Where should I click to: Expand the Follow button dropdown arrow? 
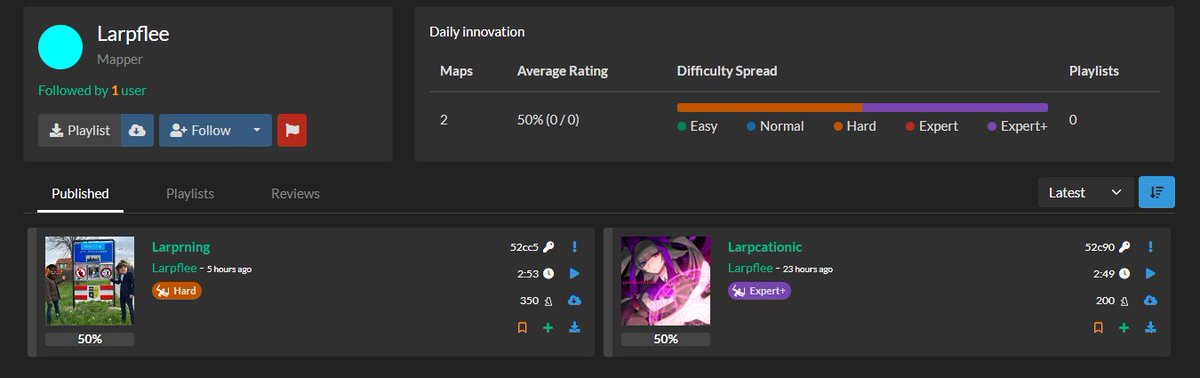tap(257, 130)
